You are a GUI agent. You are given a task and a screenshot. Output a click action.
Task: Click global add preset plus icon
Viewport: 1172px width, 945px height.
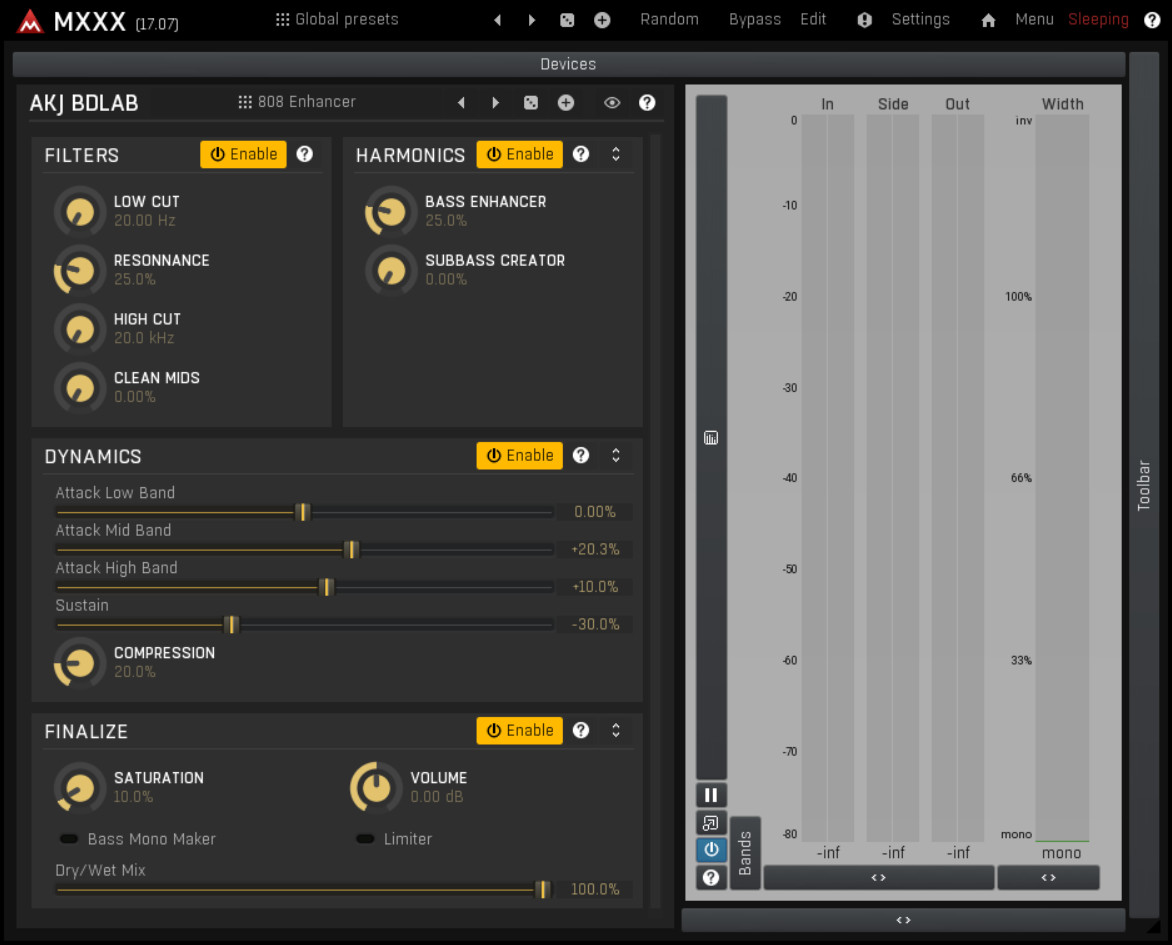[602, 20]
